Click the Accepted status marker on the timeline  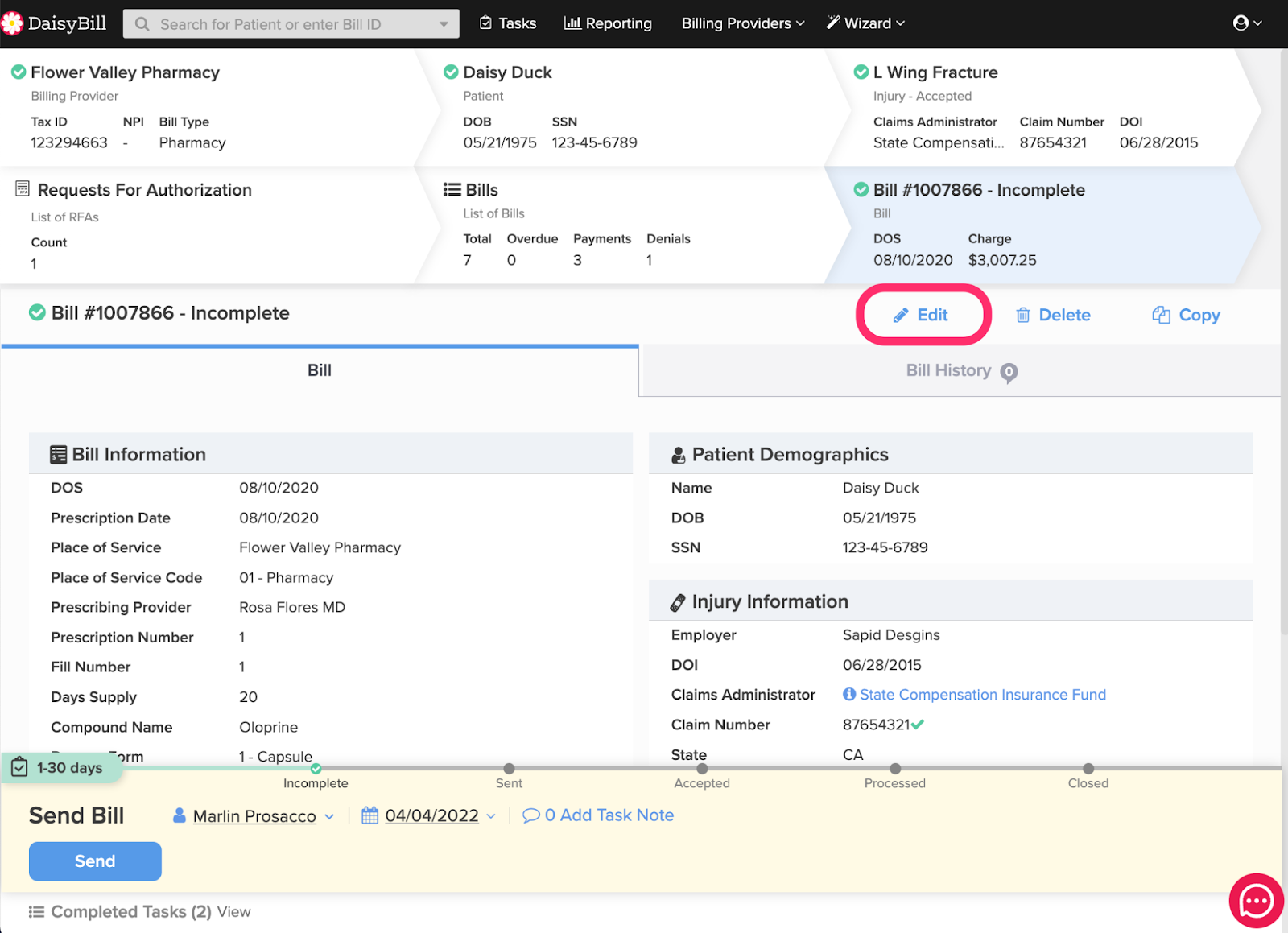[x=702, y=769]
